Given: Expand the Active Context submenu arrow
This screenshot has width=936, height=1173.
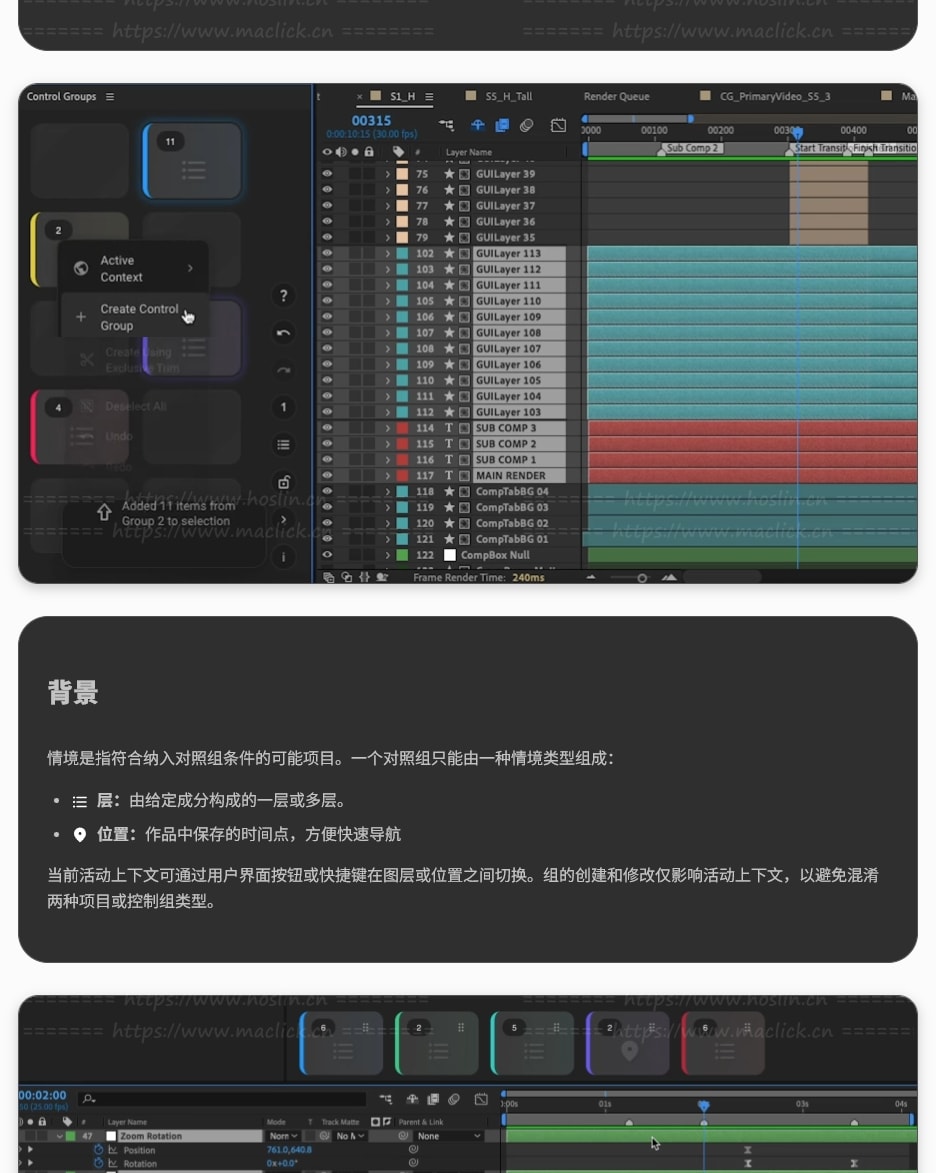Looking at the screenshot, I should [x=190, y=268].
